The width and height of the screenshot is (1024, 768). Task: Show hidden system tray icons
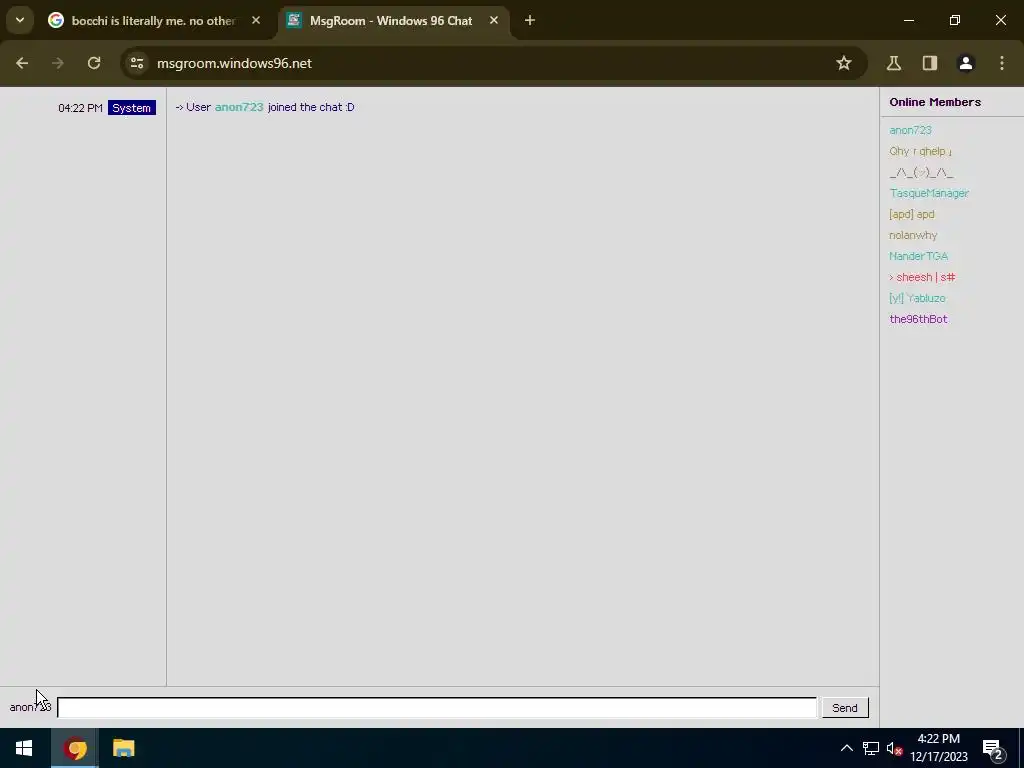tap(846, 748)
